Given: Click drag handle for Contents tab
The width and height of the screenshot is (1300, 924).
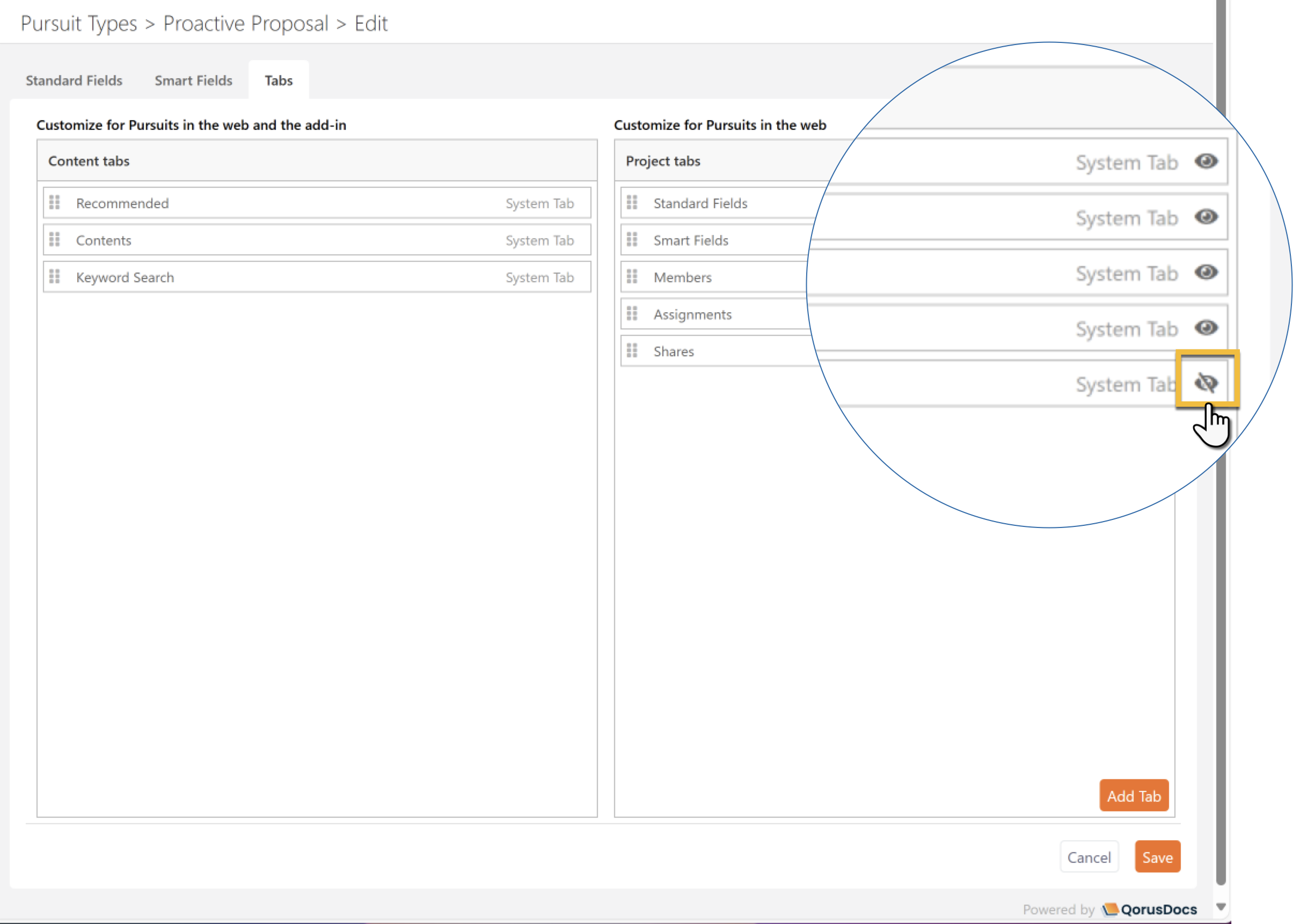Looking at the screenshot, I should point(55,239).
